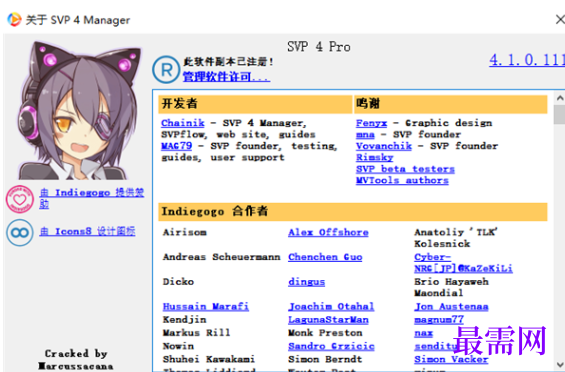Screen dimensions: 565x372
Task: Click the Monk Preston name
Action: click(325, 333)
